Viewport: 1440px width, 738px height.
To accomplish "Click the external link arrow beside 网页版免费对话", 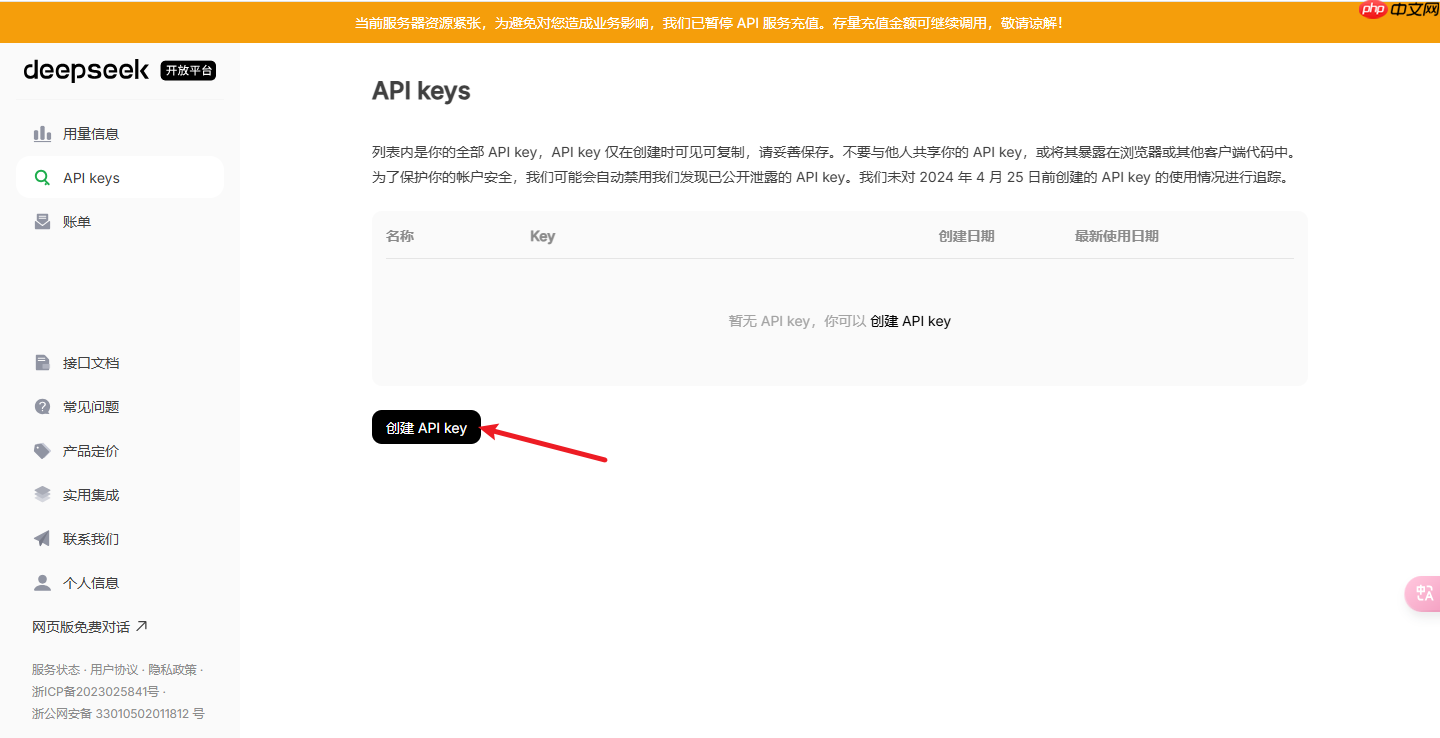I will point(142,624).
